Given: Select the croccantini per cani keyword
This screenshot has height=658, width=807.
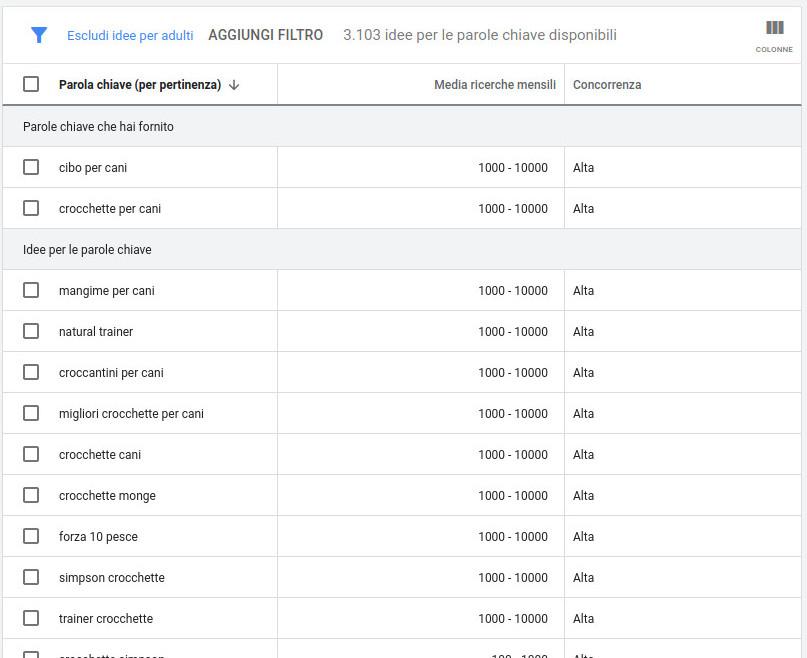Looking at the screenshot, I should tap(111, 373).
